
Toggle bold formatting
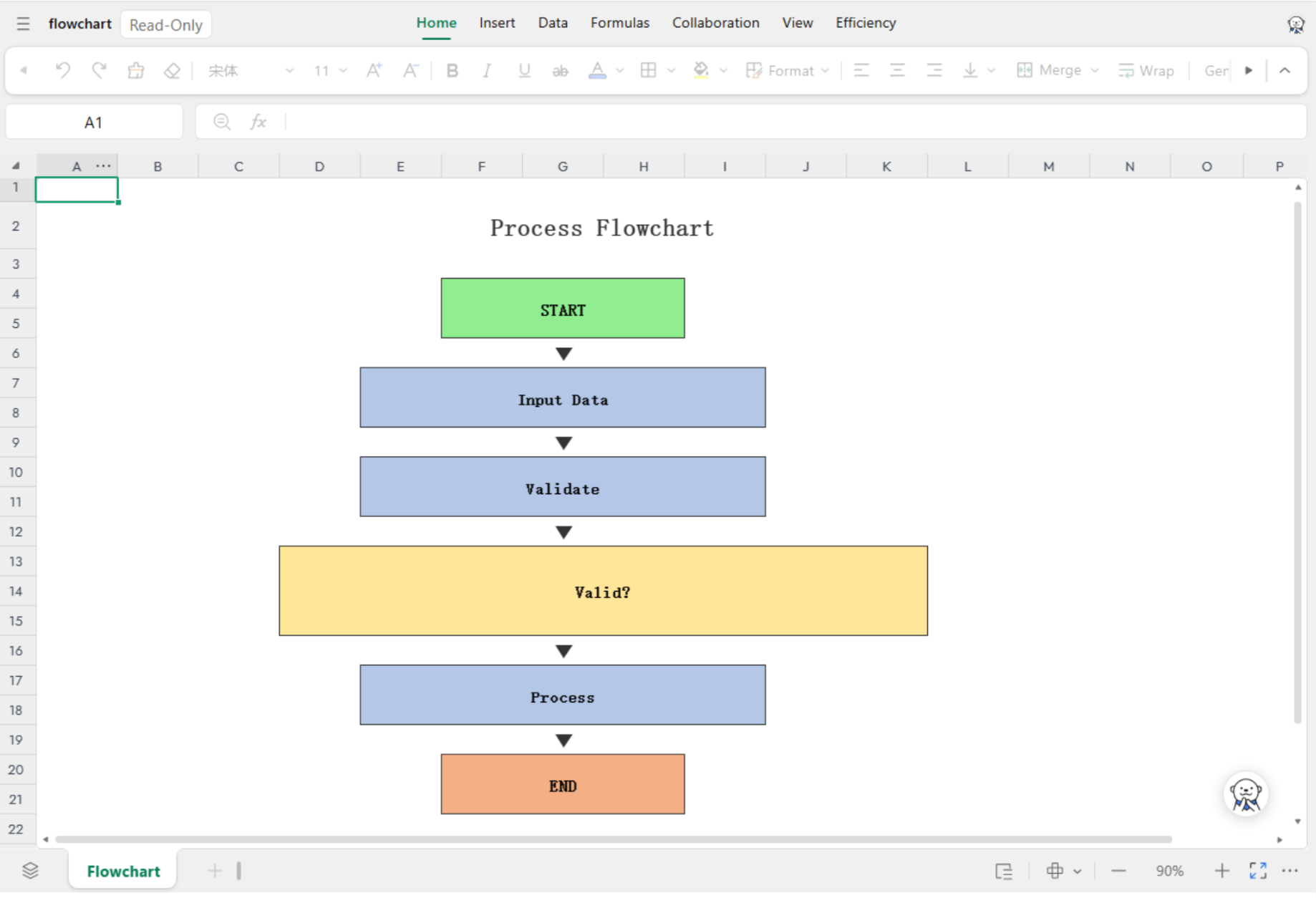click(x=452, y=70)
